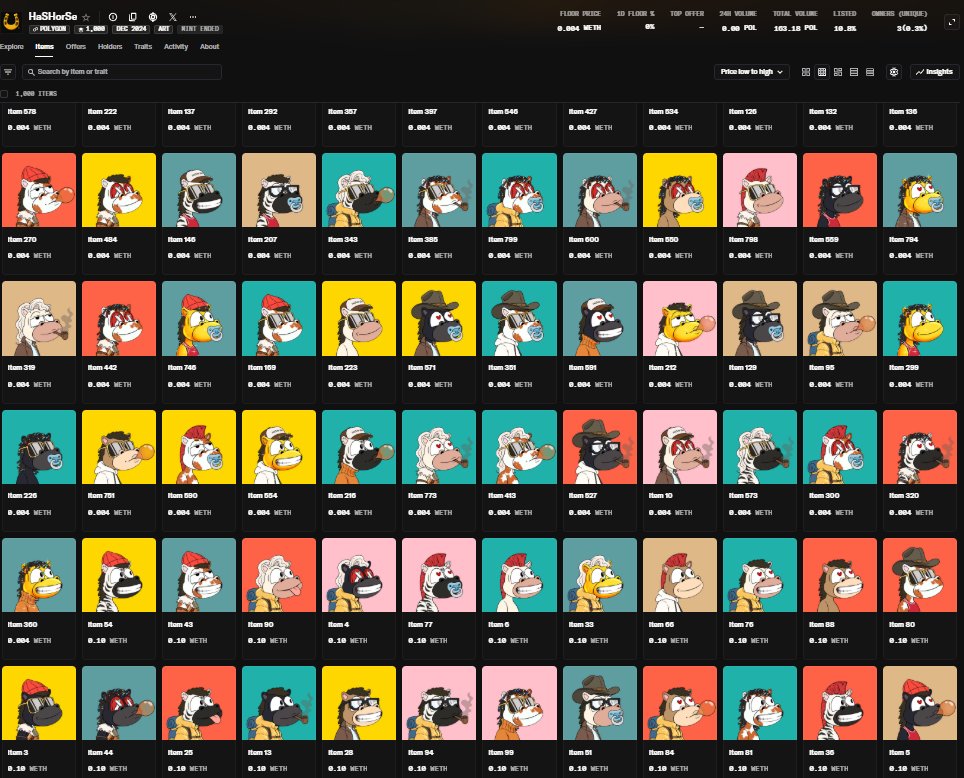Visit the collection's X (Twitter) profile
Image resolution: width=964 pixels, height=778 pixels.
pos(173,17)
